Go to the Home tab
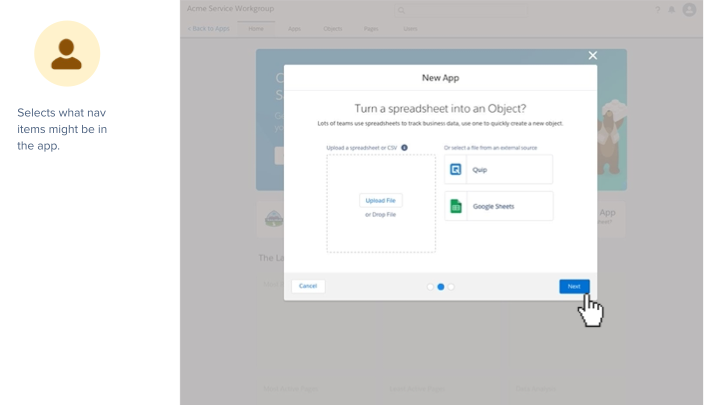The image size is (720, 405). [x=256, y=29]
